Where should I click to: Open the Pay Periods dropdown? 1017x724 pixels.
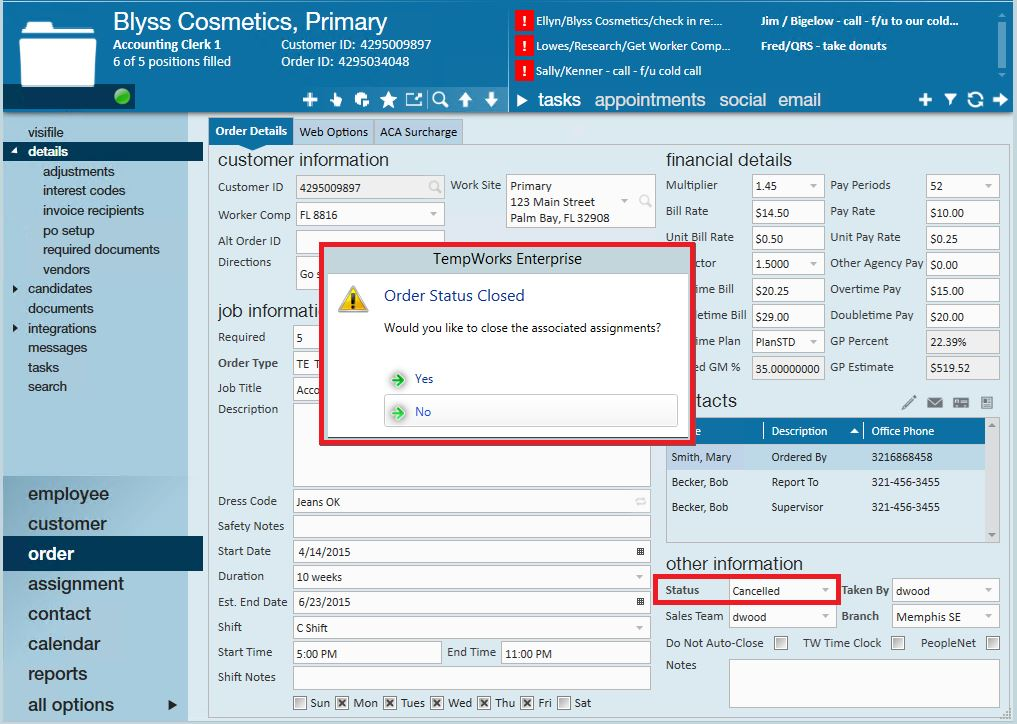pos(988,186)
